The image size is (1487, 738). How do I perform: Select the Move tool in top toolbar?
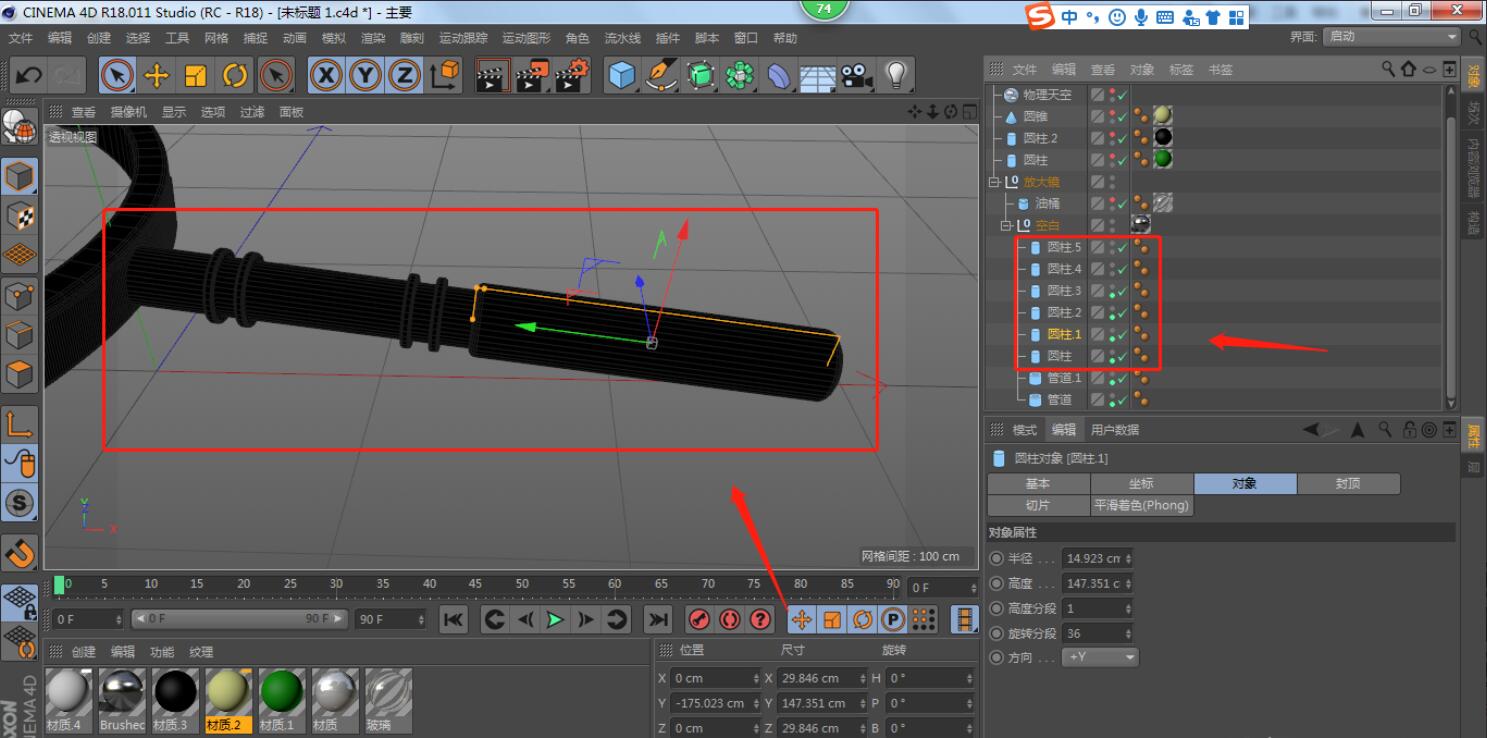point(156,75)
